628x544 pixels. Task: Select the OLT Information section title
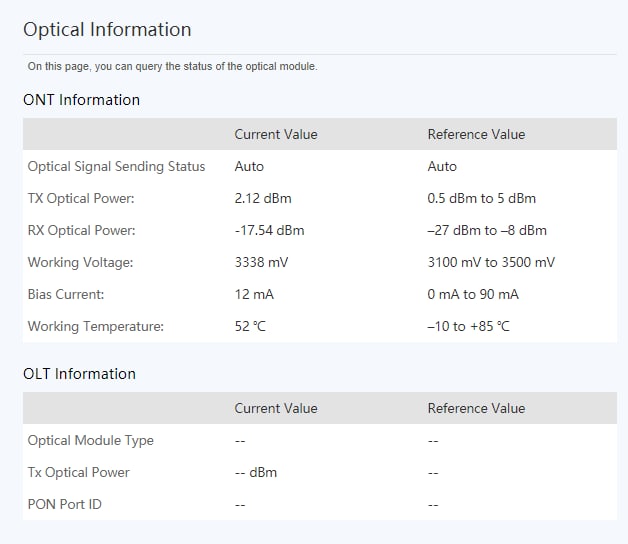pos(79,374)
